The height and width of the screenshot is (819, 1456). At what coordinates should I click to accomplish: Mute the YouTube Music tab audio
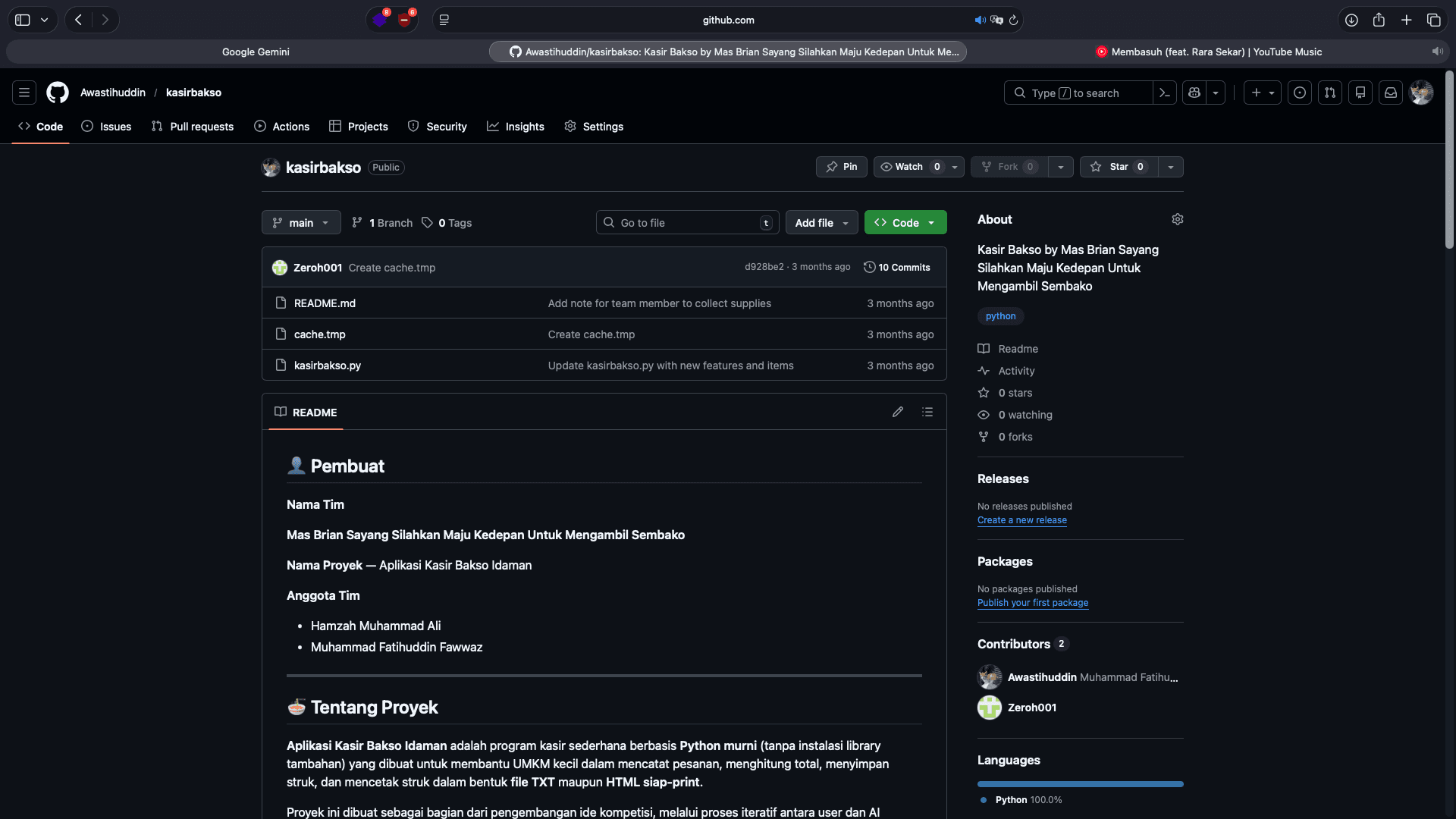pos(1437,52)
